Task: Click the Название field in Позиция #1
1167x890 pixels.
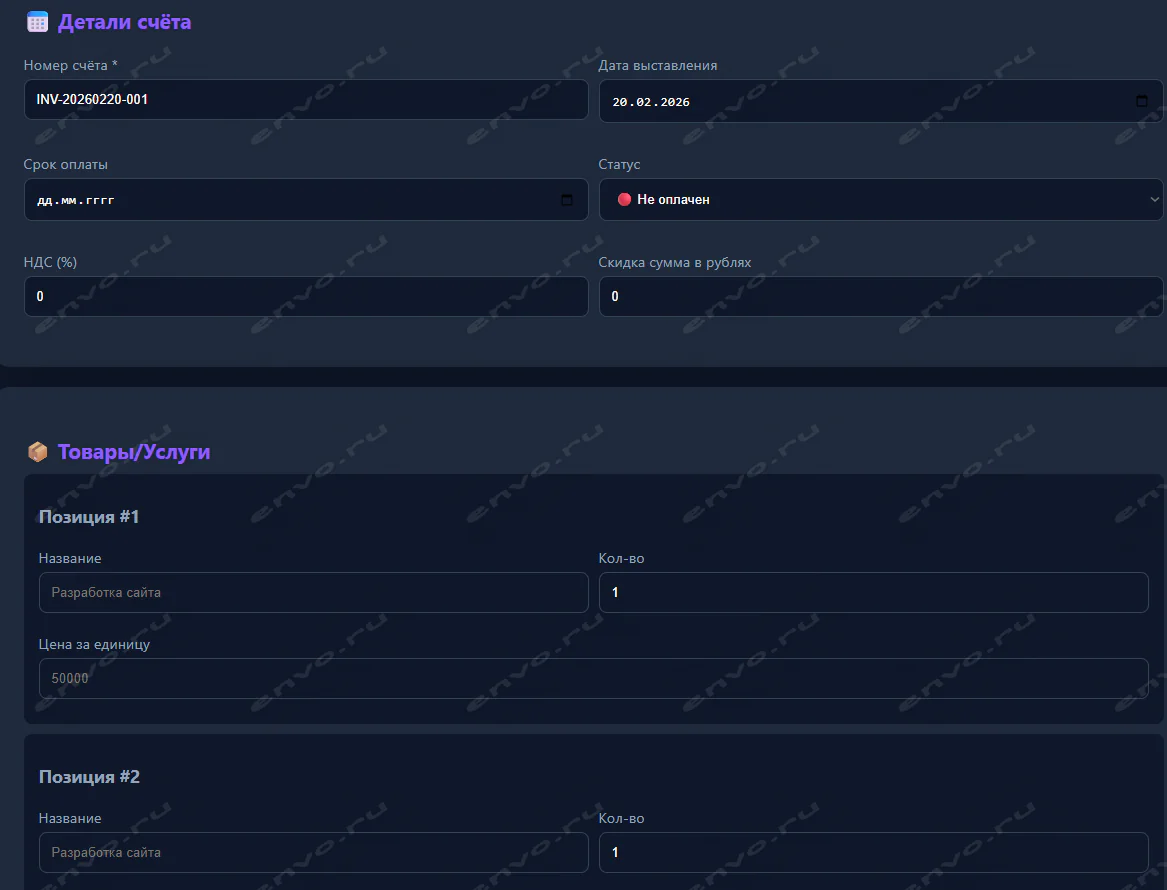Action: [x=313, y=593]
